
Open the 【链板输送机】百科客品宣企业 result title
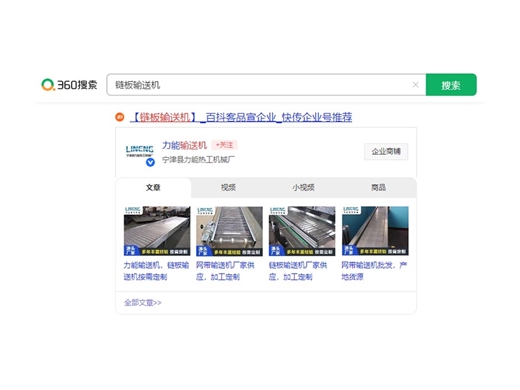(241, 117)
